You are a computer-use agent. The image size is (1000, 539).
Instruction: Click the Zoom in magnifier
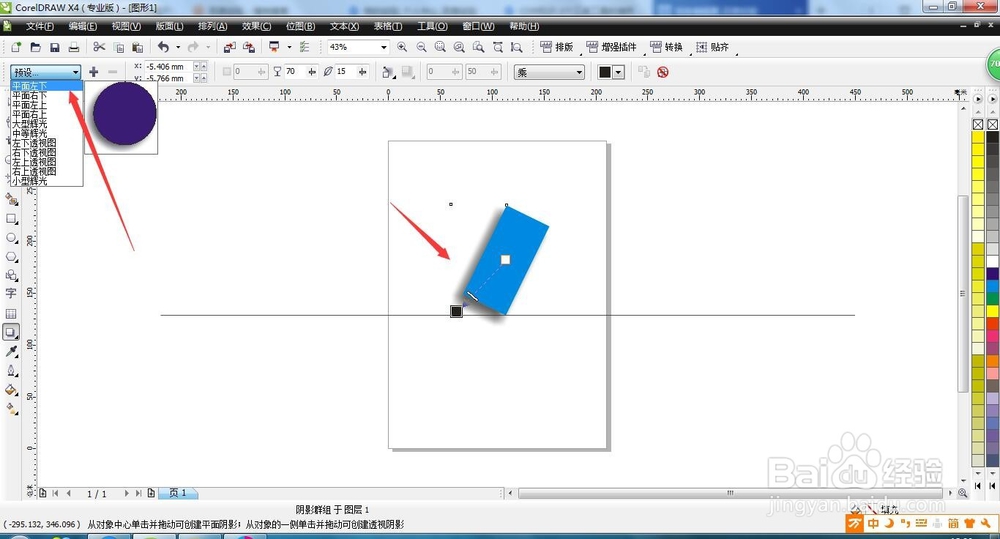pyautogui.click(x=402, y=47)
